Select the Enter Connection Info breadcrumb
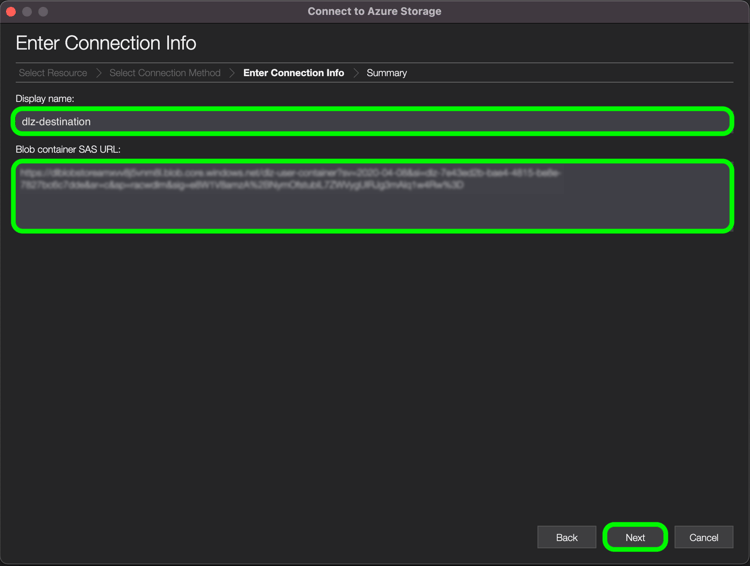The width and height of the screenshot is (750, 566). click(293, 73)
